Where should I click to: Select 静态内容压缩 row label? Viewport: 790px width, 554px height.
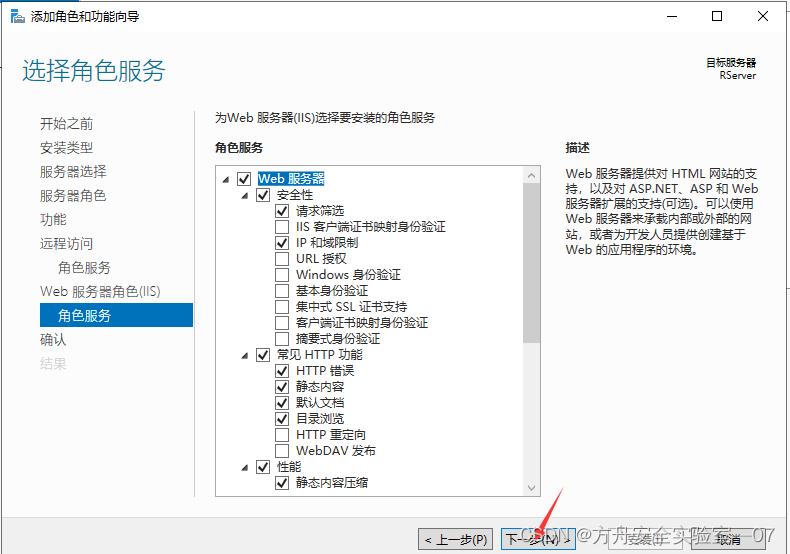click(332, 483)
